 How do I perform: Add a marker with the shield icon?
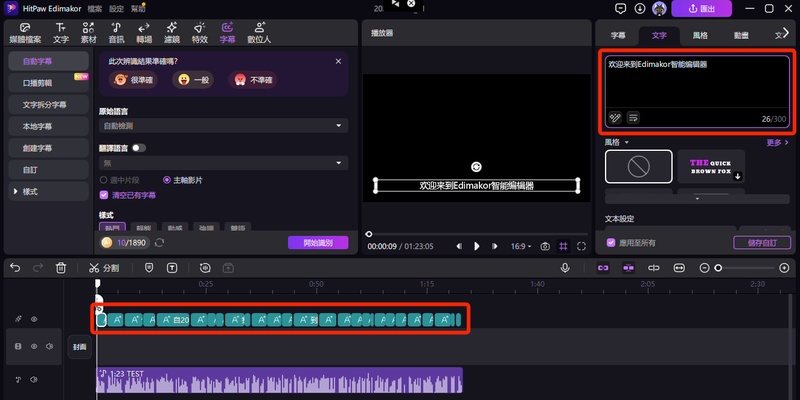(x=149, y=268)
